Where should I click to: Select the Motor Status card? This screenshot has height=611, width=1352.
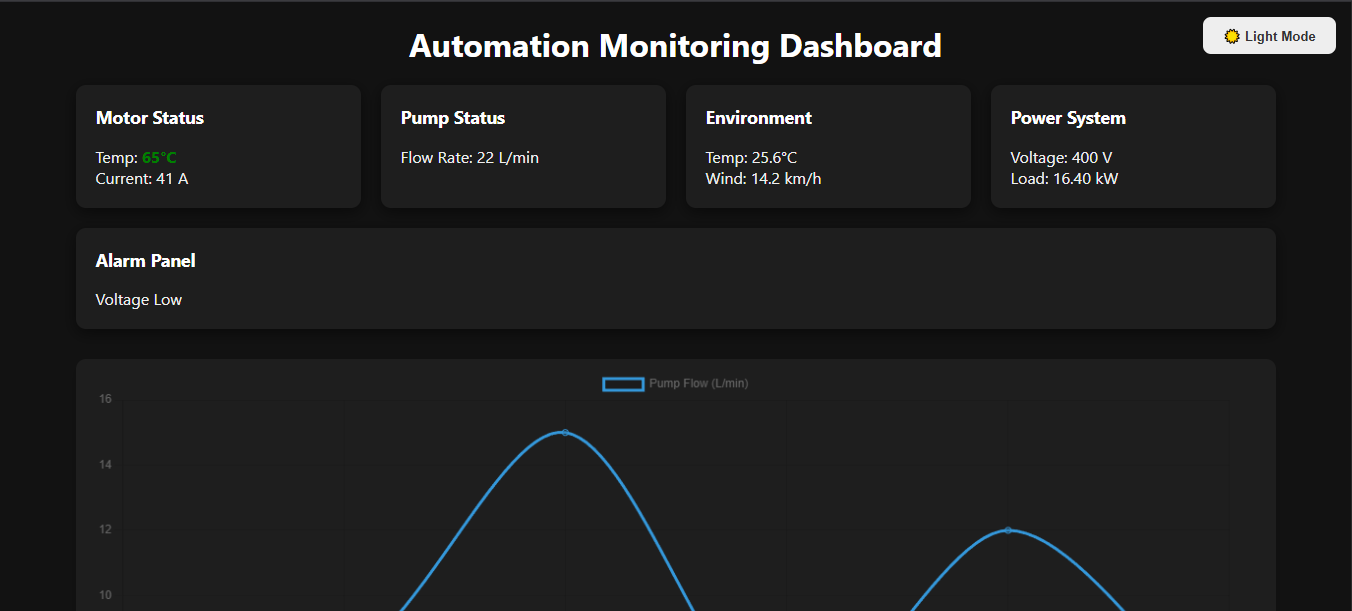coord(218,146)
